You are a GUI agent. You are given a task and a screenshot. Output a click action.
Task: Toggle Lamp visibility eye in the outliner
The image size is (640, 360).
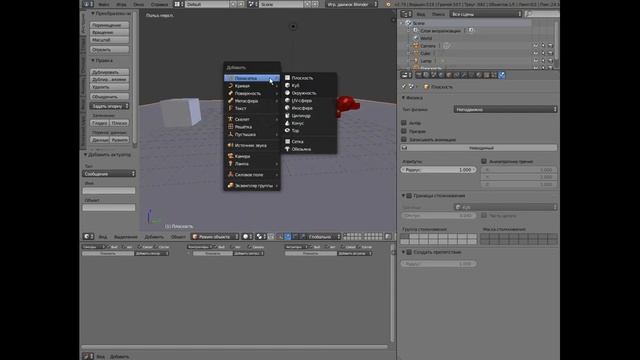click(x=535, y=61)
